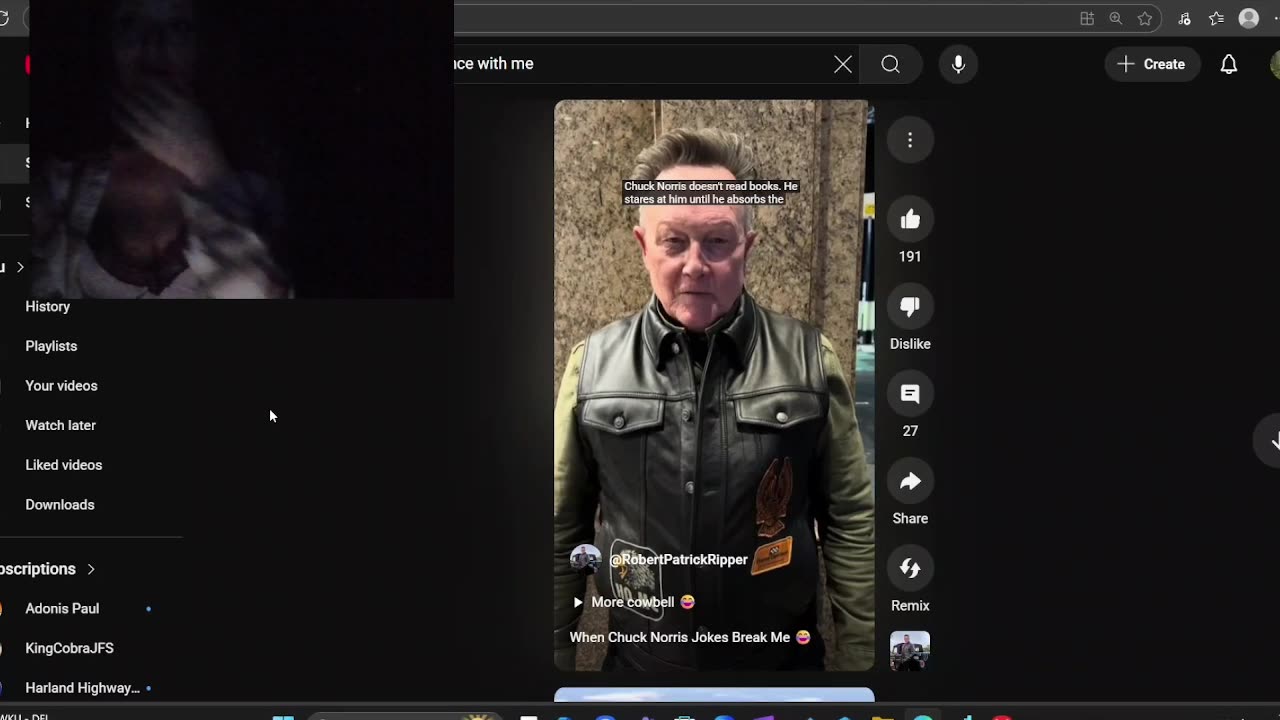
Task: Click the Dislike thumbs-down button
Action: [910, 307]
